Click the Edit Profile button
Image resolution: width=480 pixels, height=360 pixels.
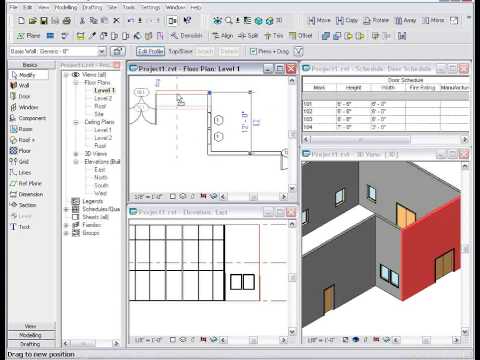[x=150, y=51]
